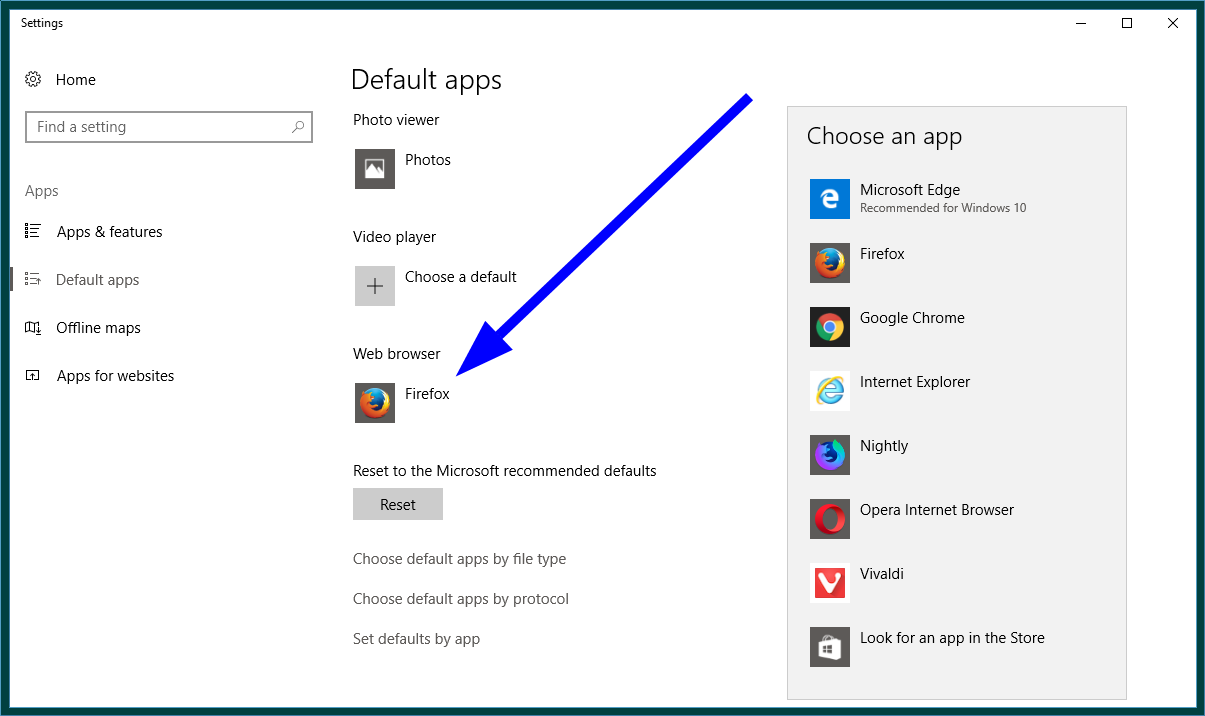This screenshot has width=1205, height=716.
Task: Click the Store bag icon
Action: [830, 647]
